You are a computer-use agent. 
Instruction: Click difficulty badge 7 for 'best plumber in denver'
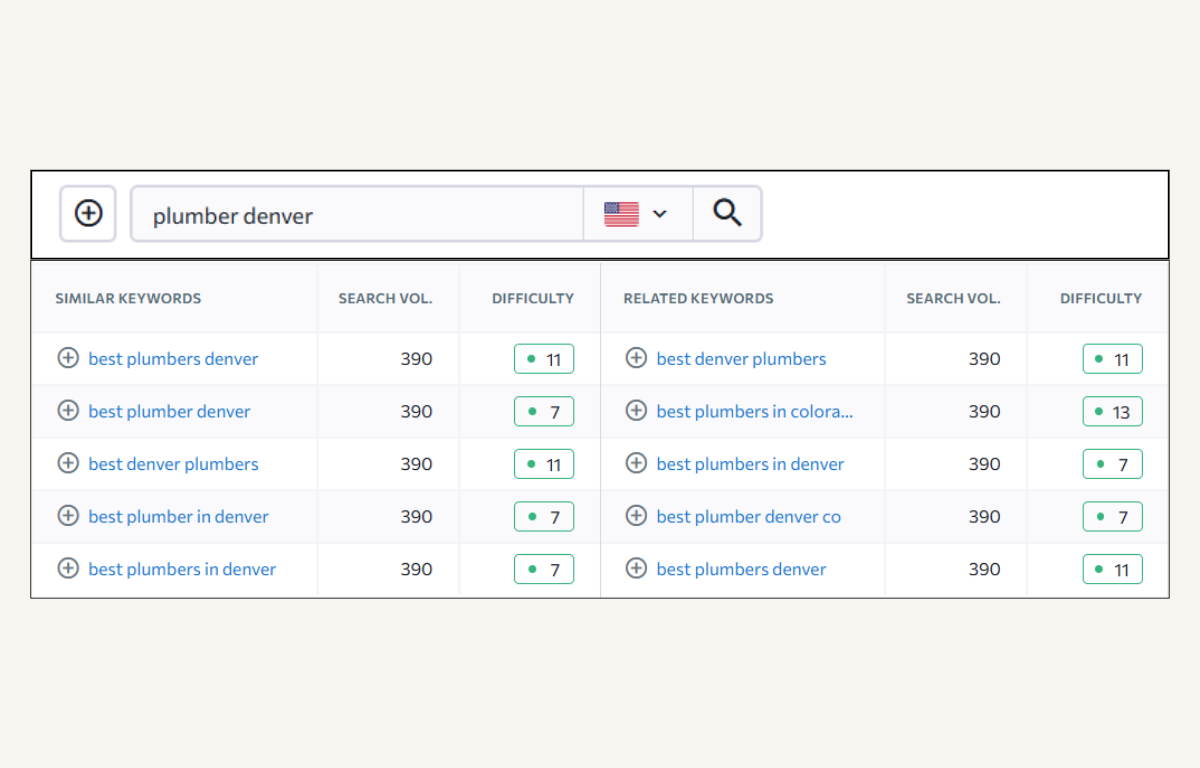(544, 517)
